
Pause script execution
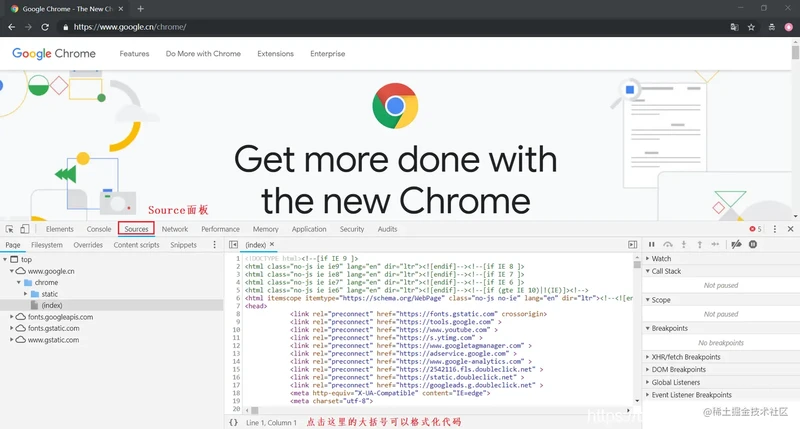point(652,244)
